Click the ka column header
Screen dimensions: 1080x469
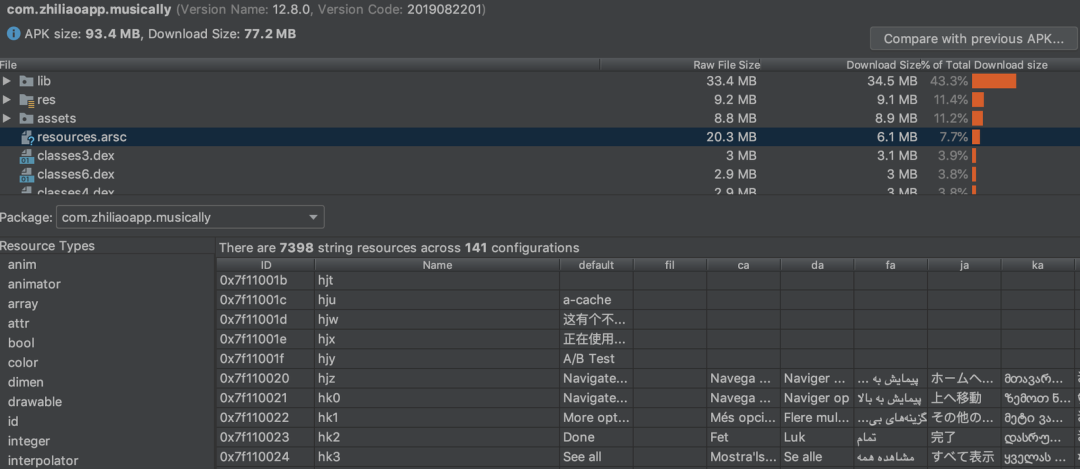(x=1038, y=265)
